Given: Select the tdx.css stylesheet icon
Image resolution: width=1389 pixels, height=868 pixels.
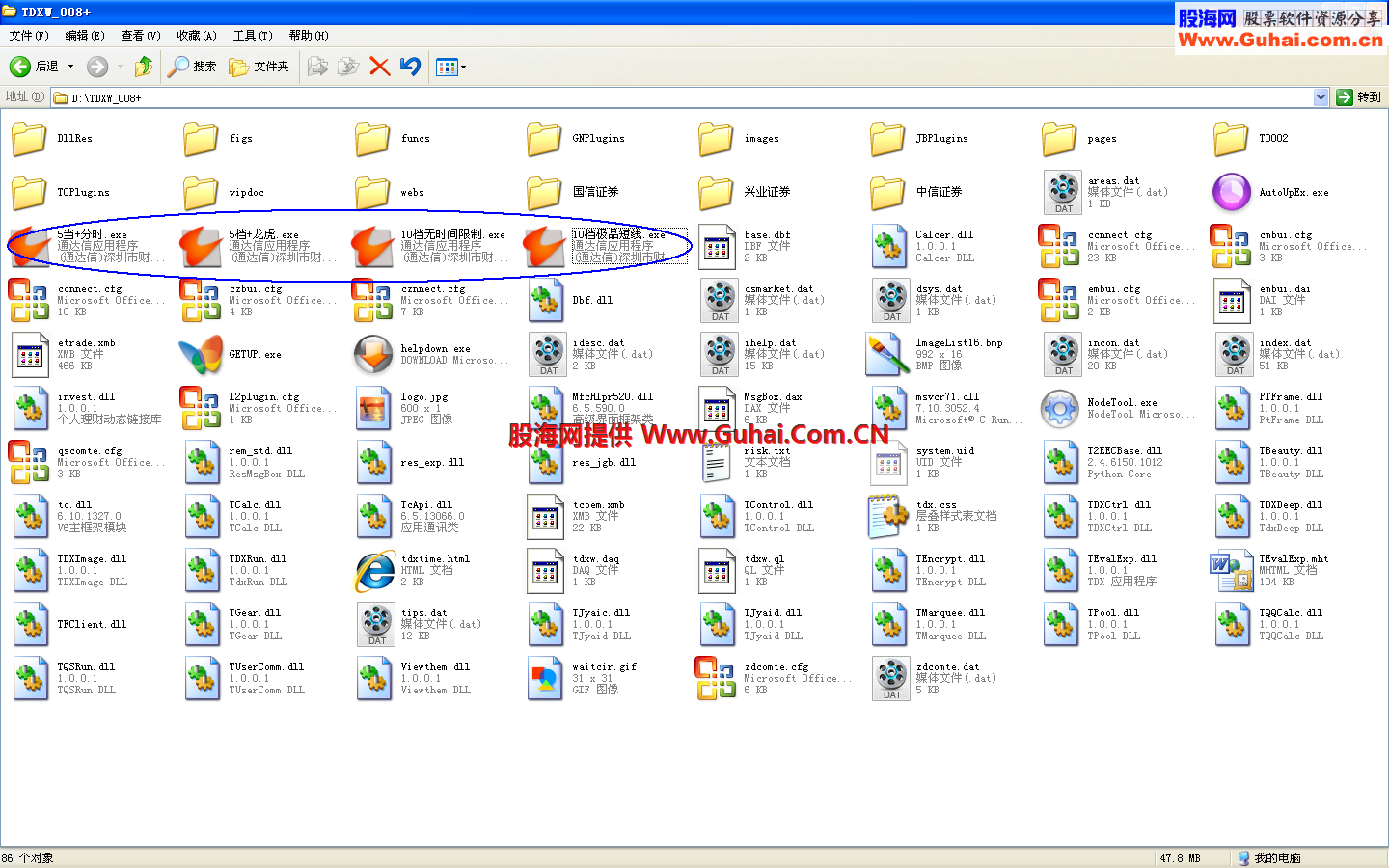Looking at the screenshot, I should point(887,517).
